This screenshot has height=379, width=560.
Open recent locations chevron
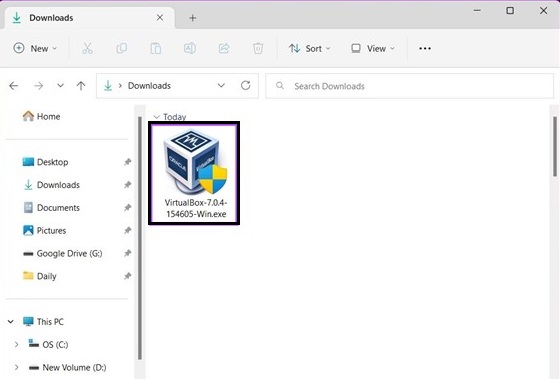pyautogui.click(x=60, y=85)
